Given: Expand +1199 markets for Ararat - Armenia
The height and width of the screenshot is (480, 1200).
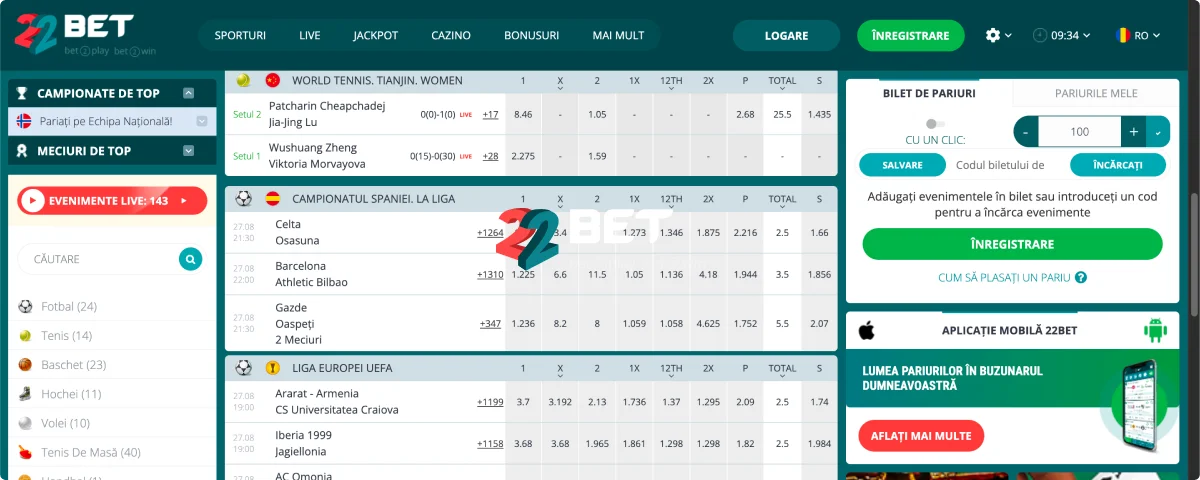Looking at the screenshot, I should [490, 402].
